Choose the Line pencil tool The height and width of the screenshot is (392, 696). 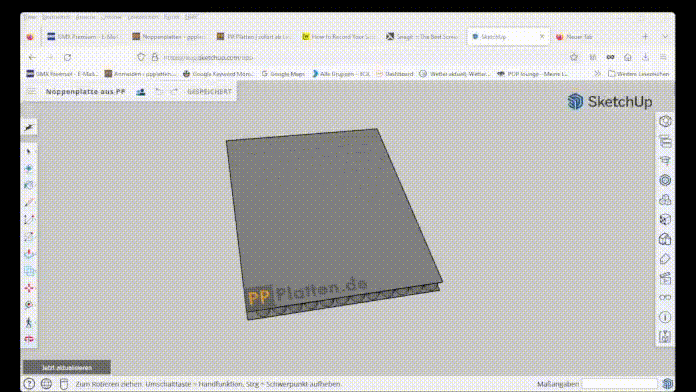(x=29, y=202)
